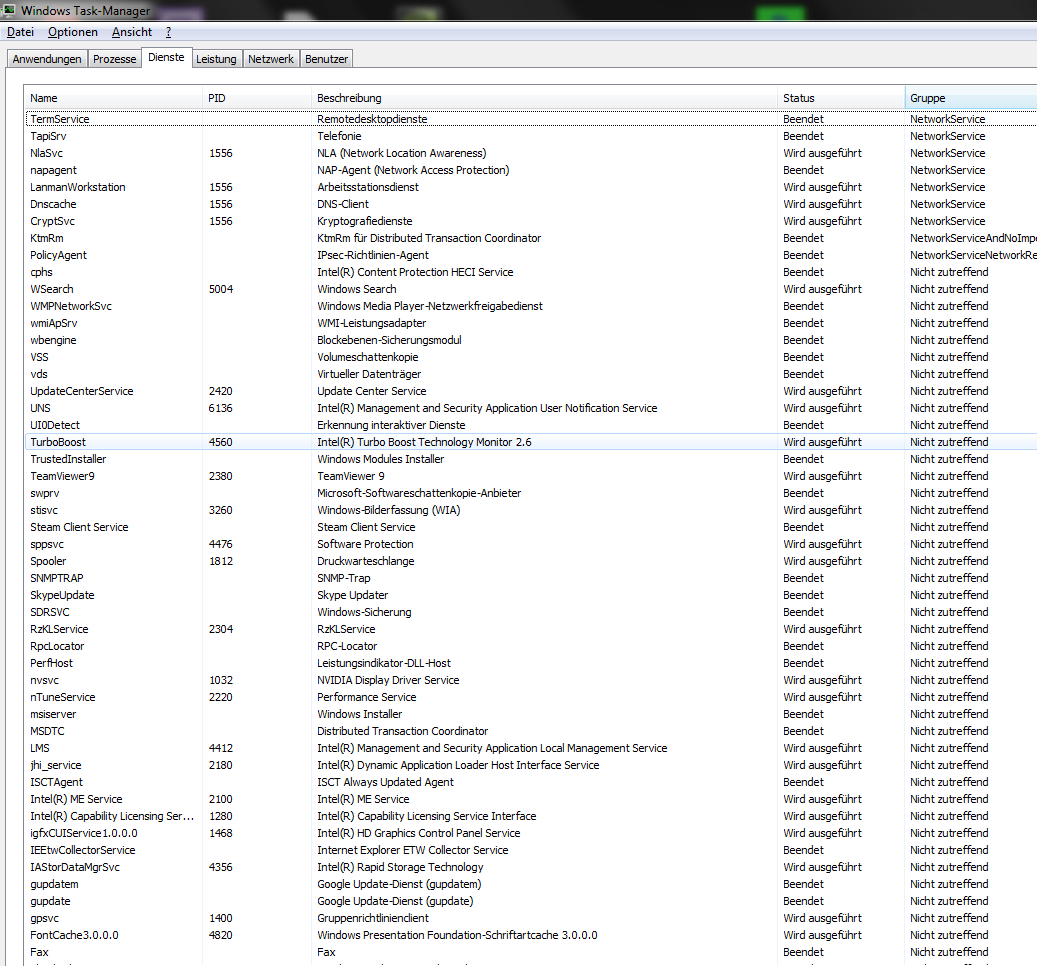Open the Datei menu

(x=21, y=32)
